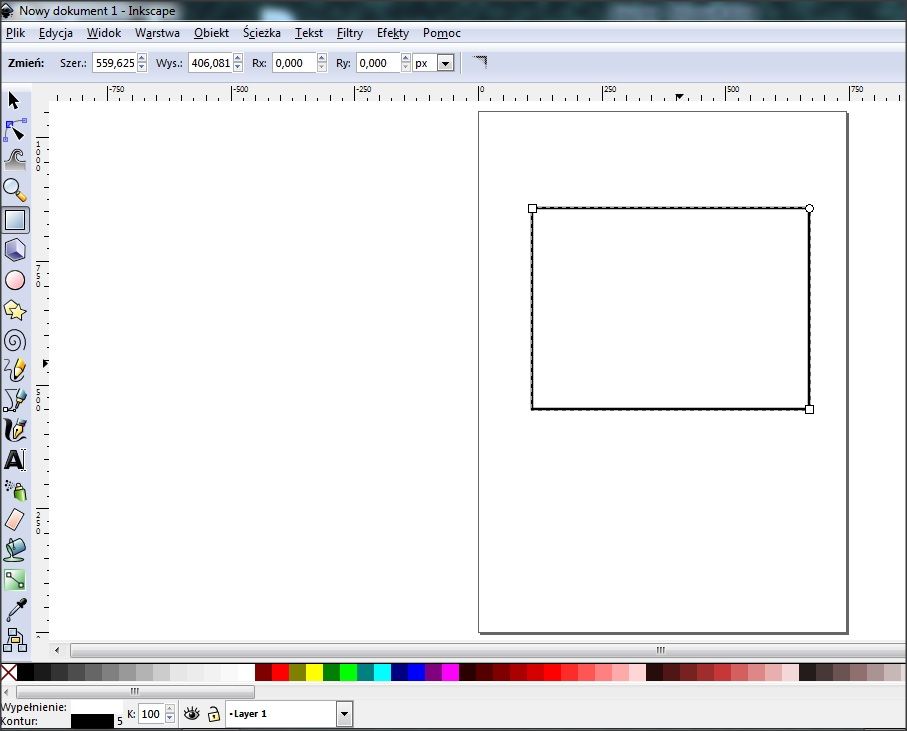Screen dimensions: 907x731
Task: Click the black Kontur stroke color box
Action: coord(92,720)
